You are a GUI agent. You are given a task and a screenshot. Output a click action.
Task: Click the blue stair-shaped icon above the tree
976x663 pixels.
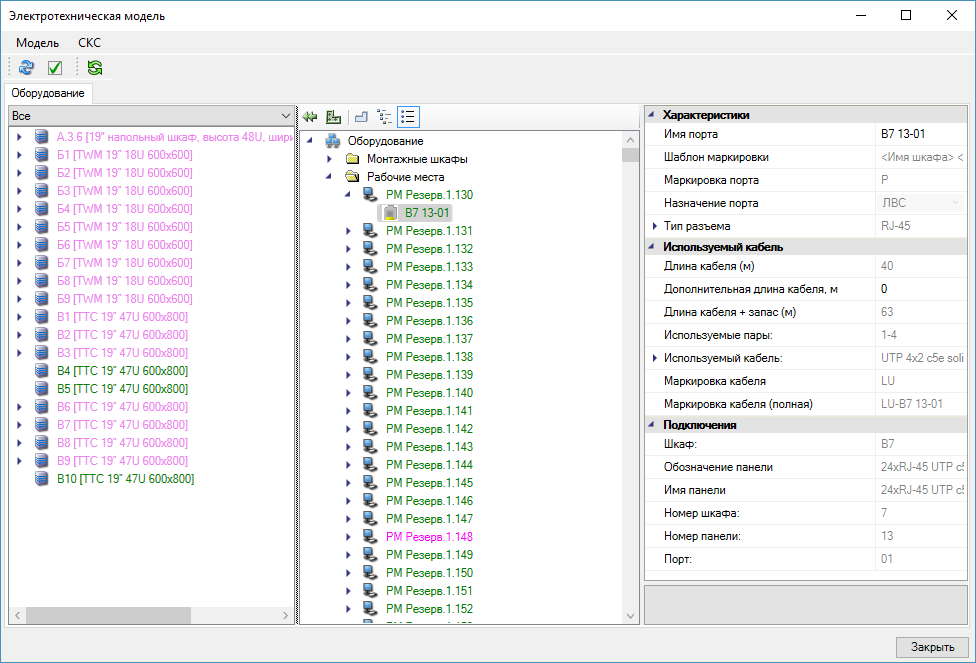pyautogui.click(x=361, y=116)
